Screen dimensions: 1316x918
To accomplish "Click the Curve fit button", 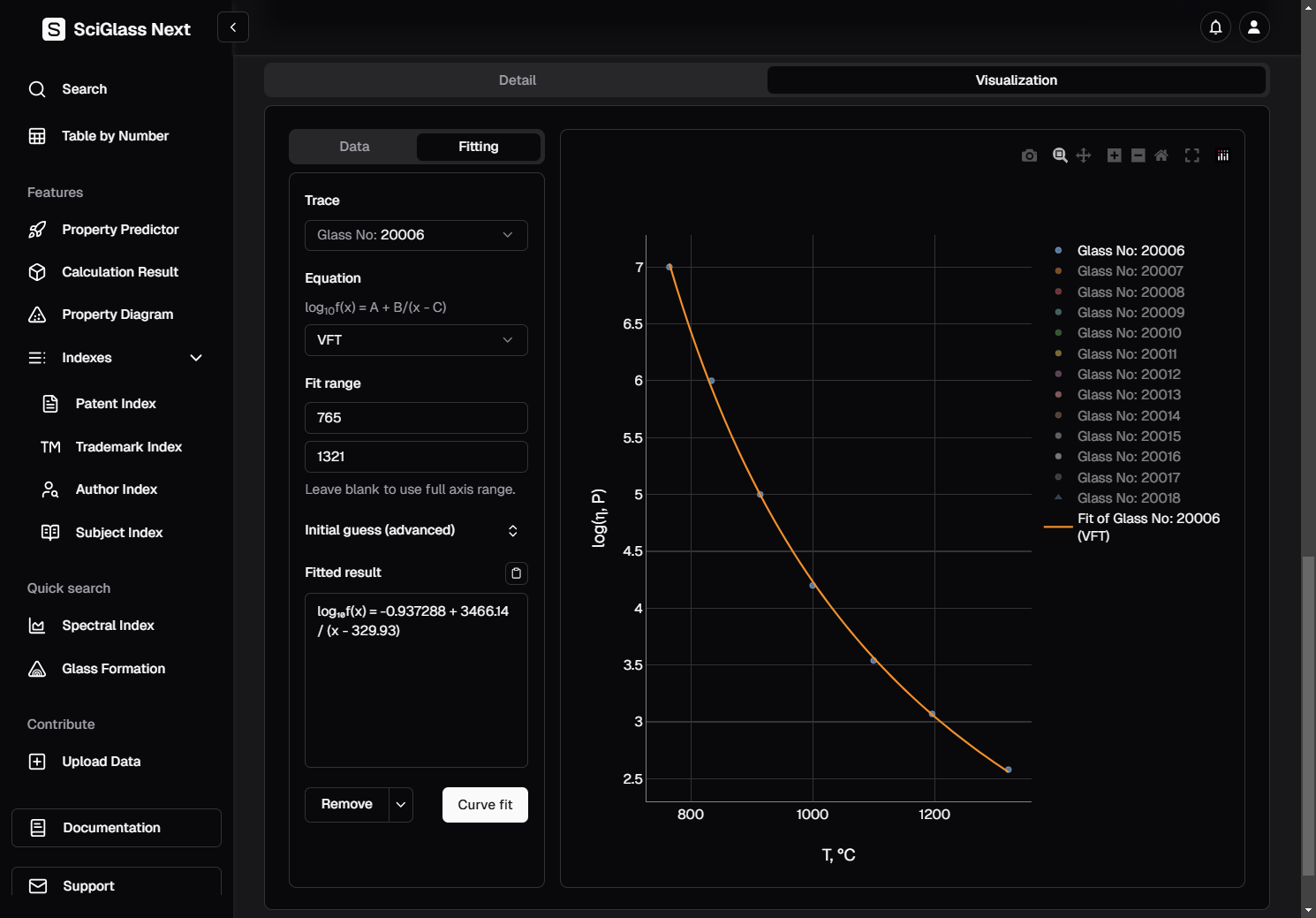I will 485,805.
